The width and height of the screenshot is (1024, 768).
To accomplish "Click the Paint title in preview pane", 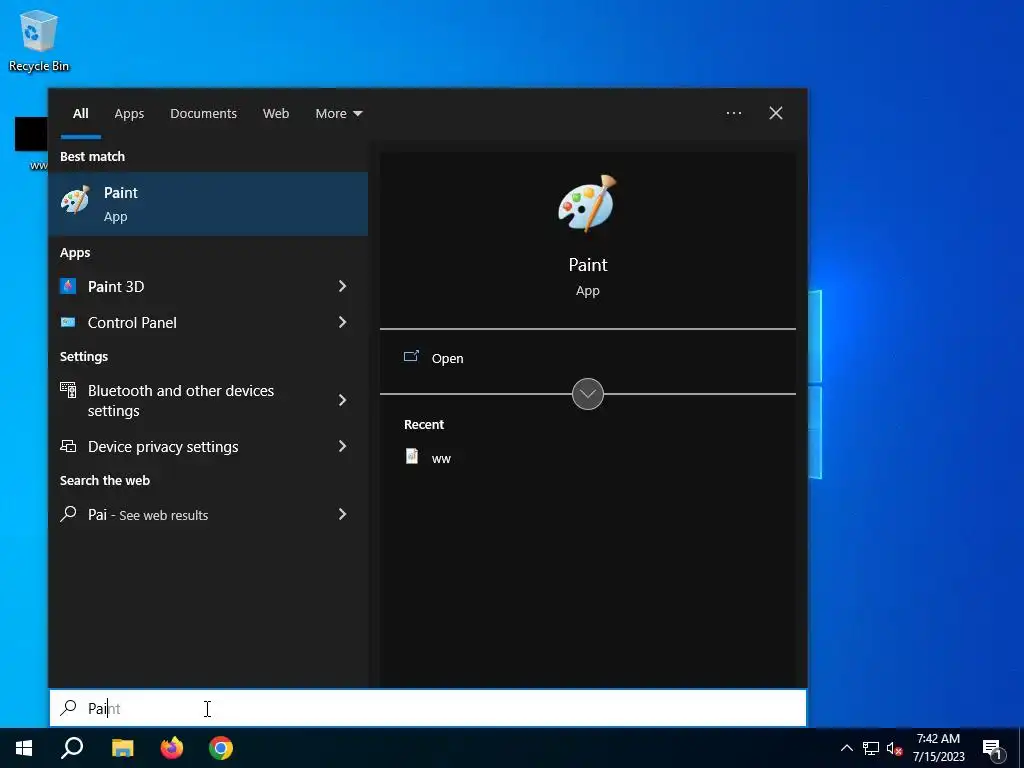I will pyautogui.click(x=588, y=264).
